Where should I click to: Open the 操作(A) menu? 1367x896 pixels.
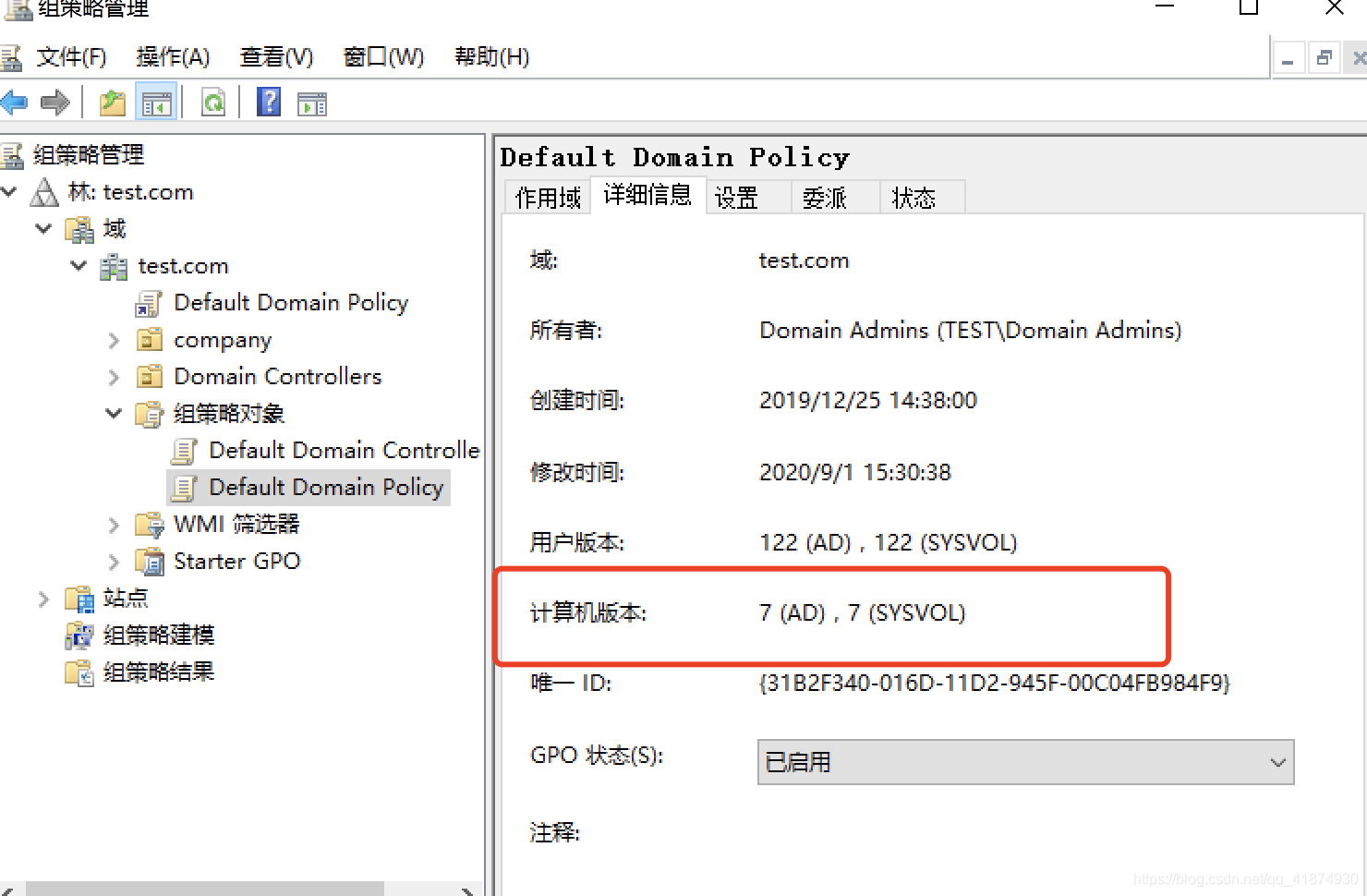pyautogui.click(x=173, y=57)
